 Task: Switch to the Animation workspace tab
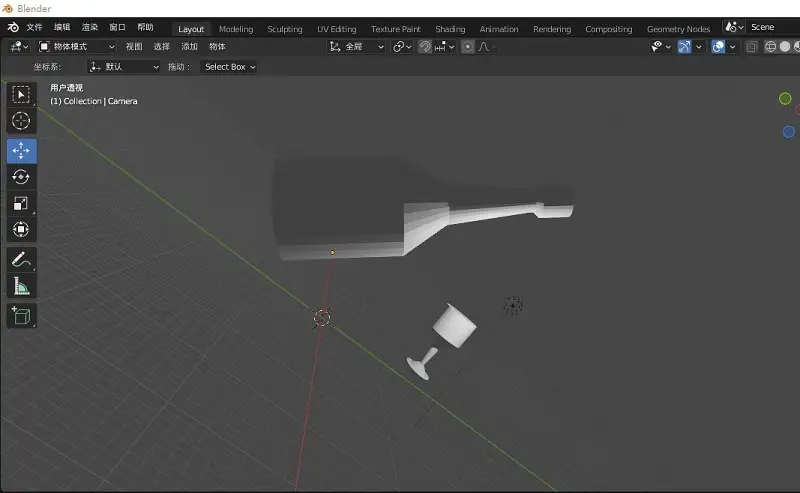coord(499,29)
